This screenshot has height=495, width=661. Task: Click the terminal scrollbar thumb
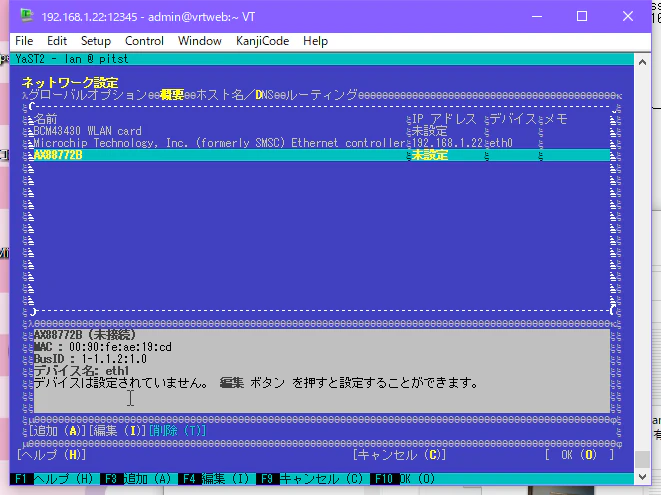642,460
